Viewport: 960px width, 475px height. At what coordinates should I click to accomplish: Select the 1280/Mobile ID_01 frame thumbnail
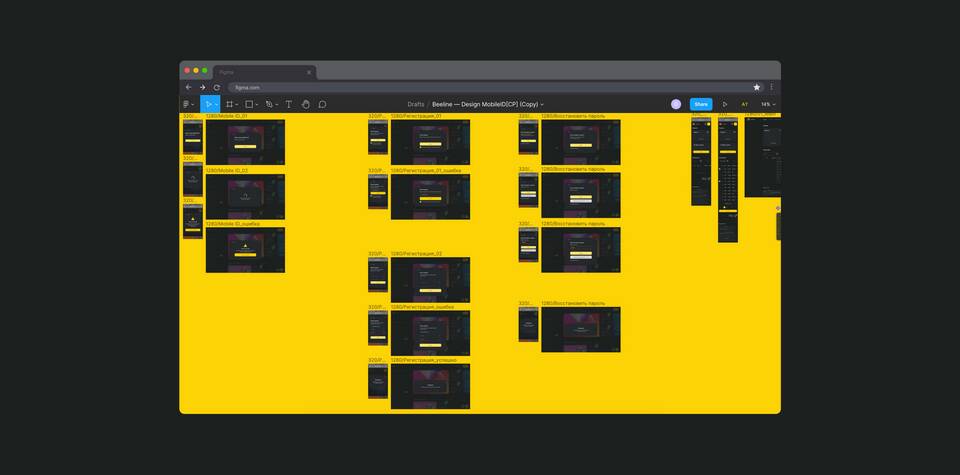pos(245,142)
